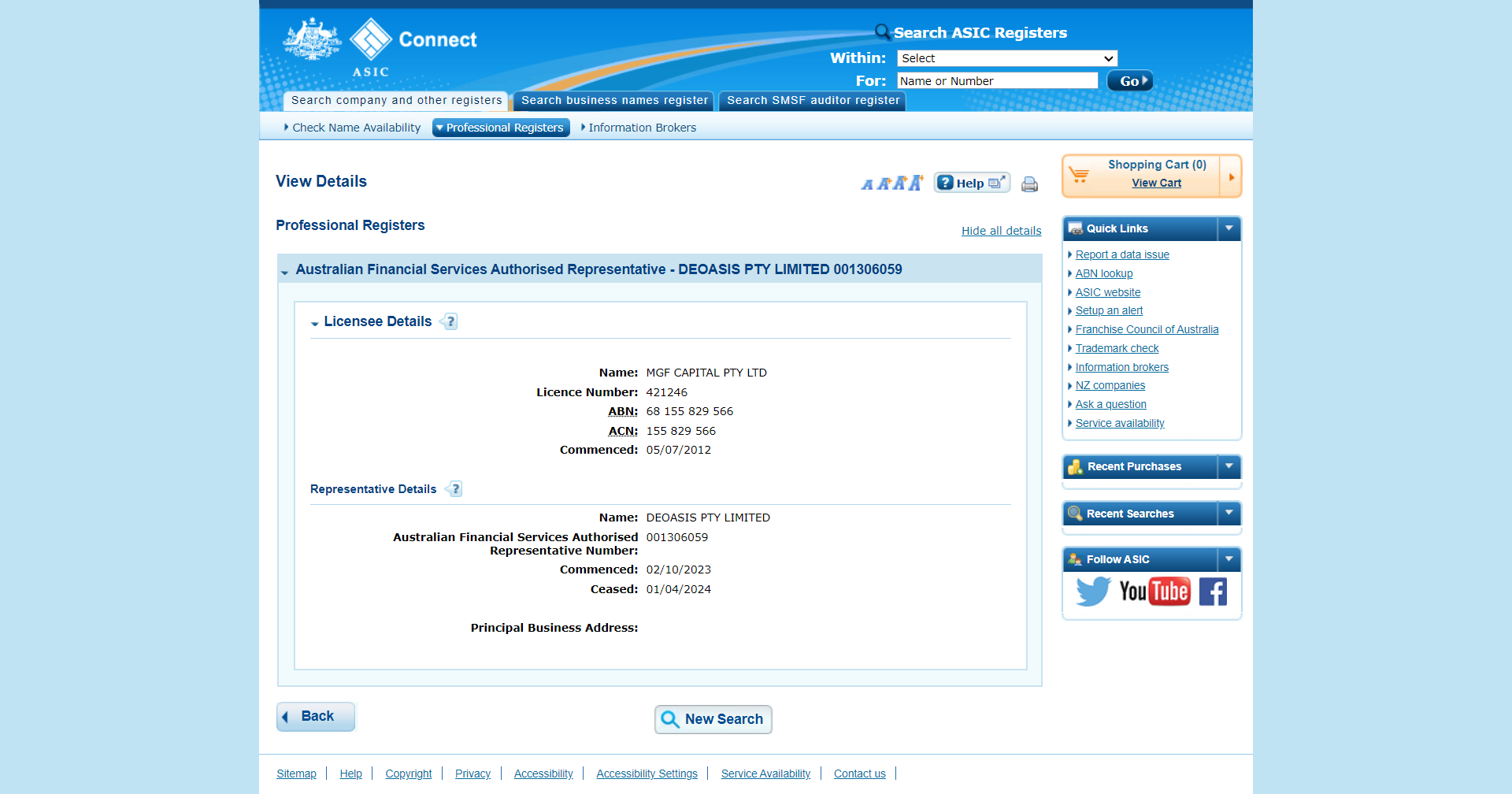The image size is (1512, 794).
Task: Click the ASIC Connect logo
Action: [x=380, y=46]
